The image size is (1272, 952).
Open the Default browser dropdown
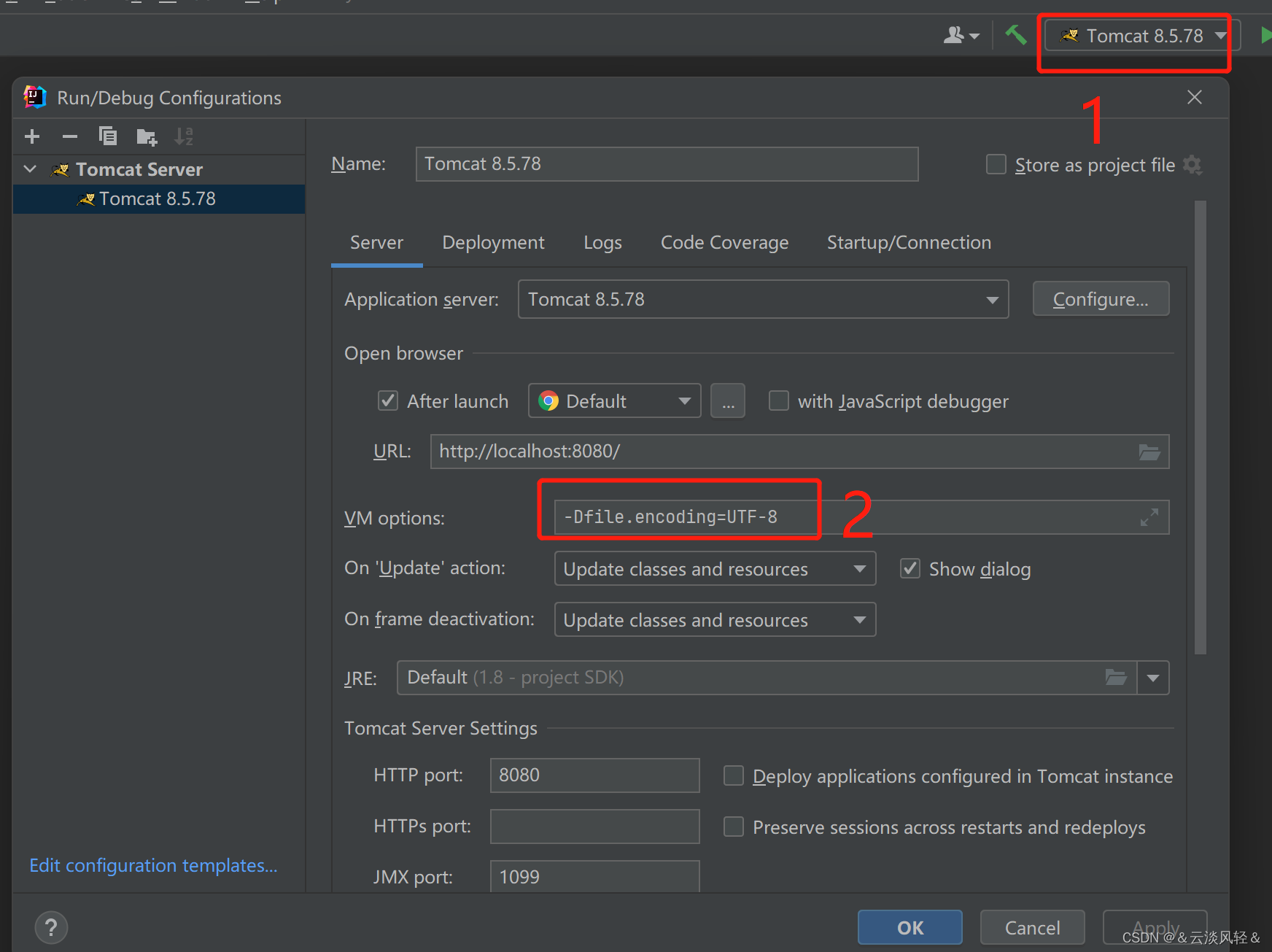coord(614,401)
